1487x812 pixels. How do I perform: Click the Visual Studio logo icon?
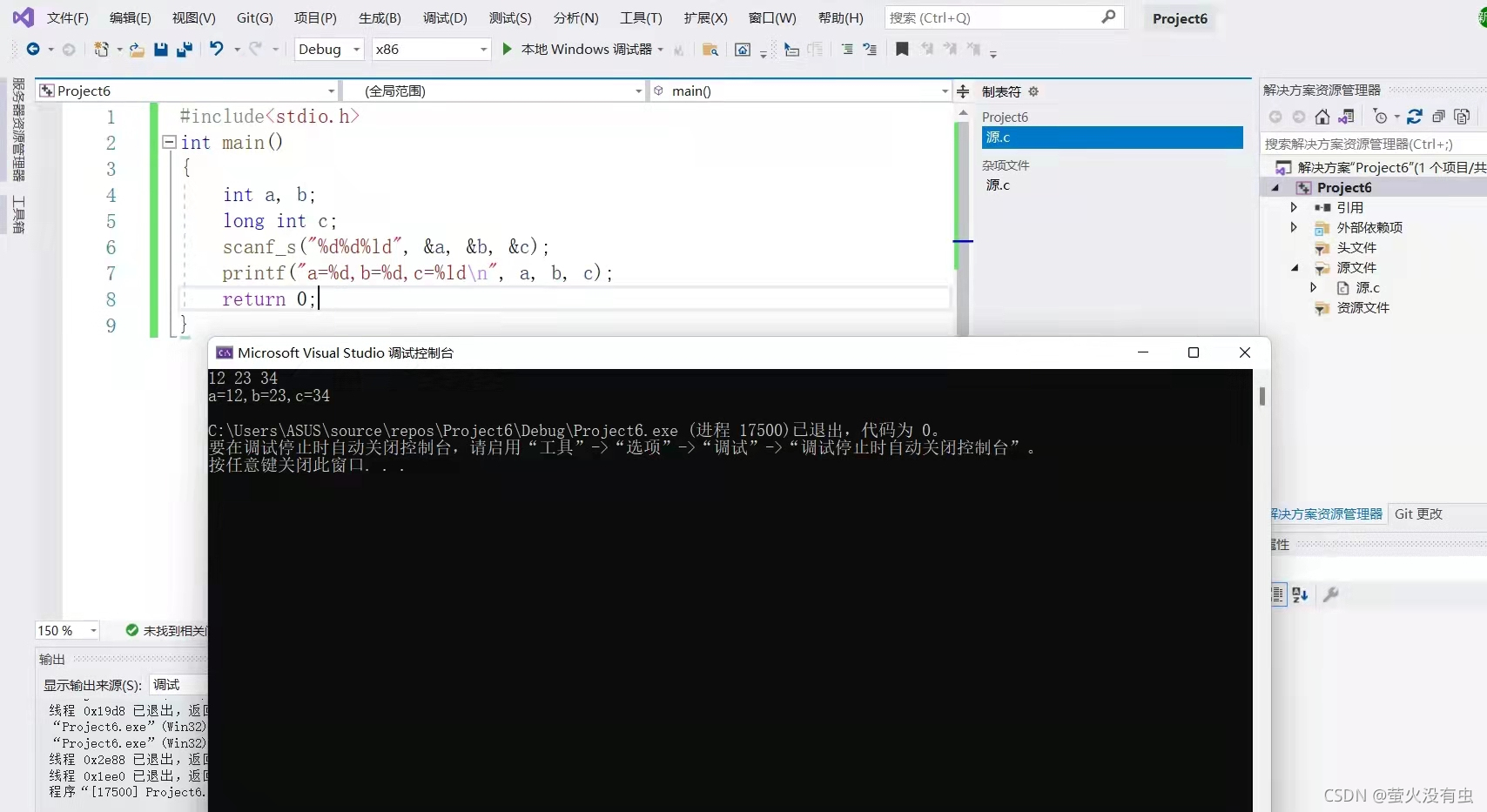click(23, 17)
